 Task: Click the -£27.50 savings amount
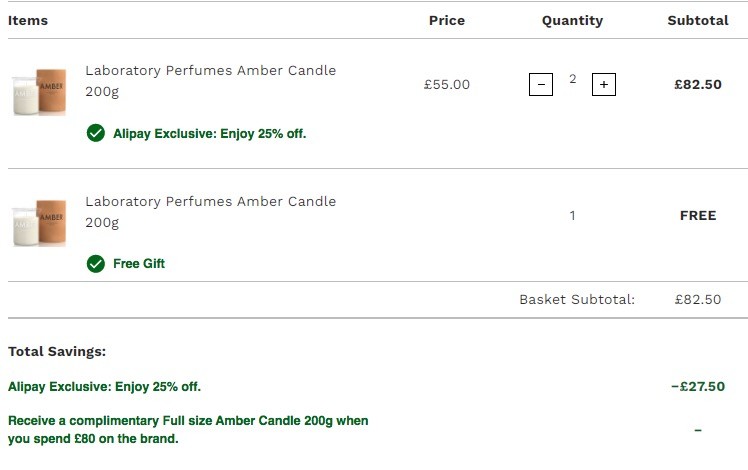pyautogui.click(x=698, y=386)
